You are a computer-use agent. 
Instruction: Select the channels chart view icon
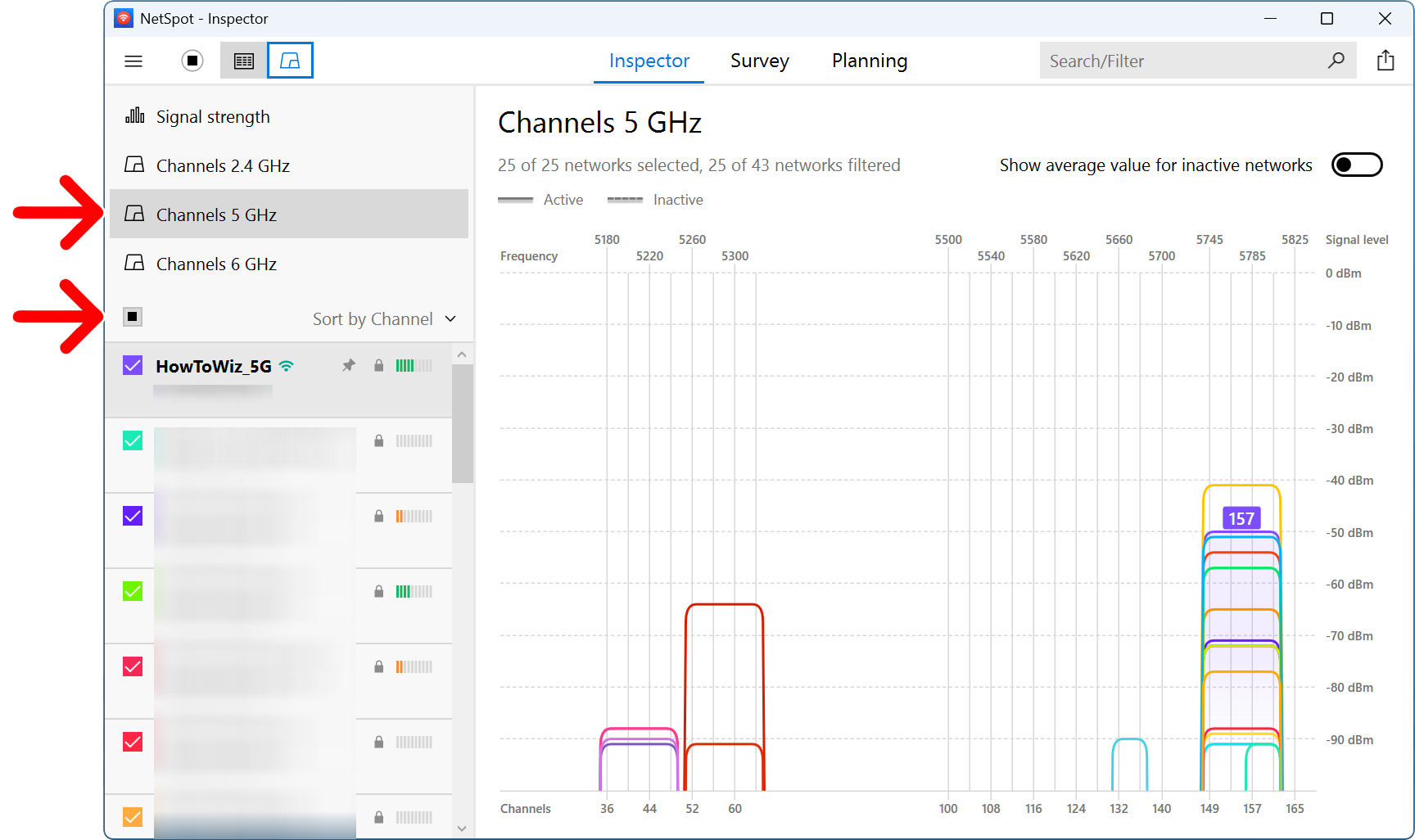(x=290, y=60)
